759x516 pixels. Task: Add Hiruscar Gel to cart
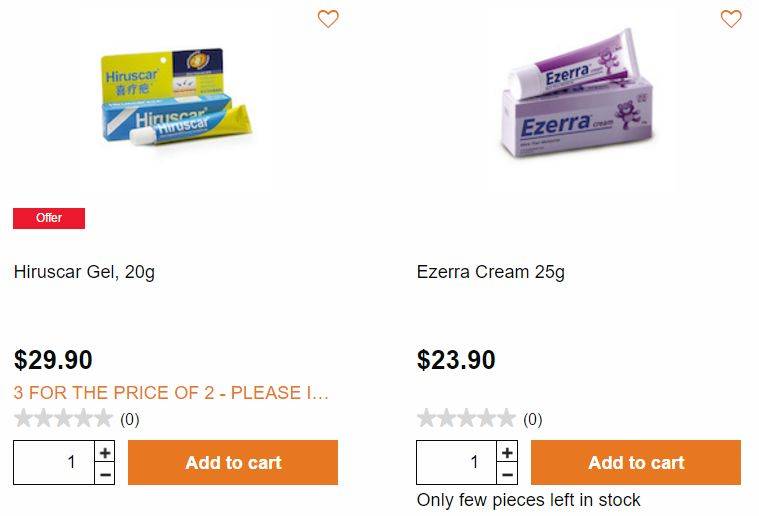(x=233, y=462)
